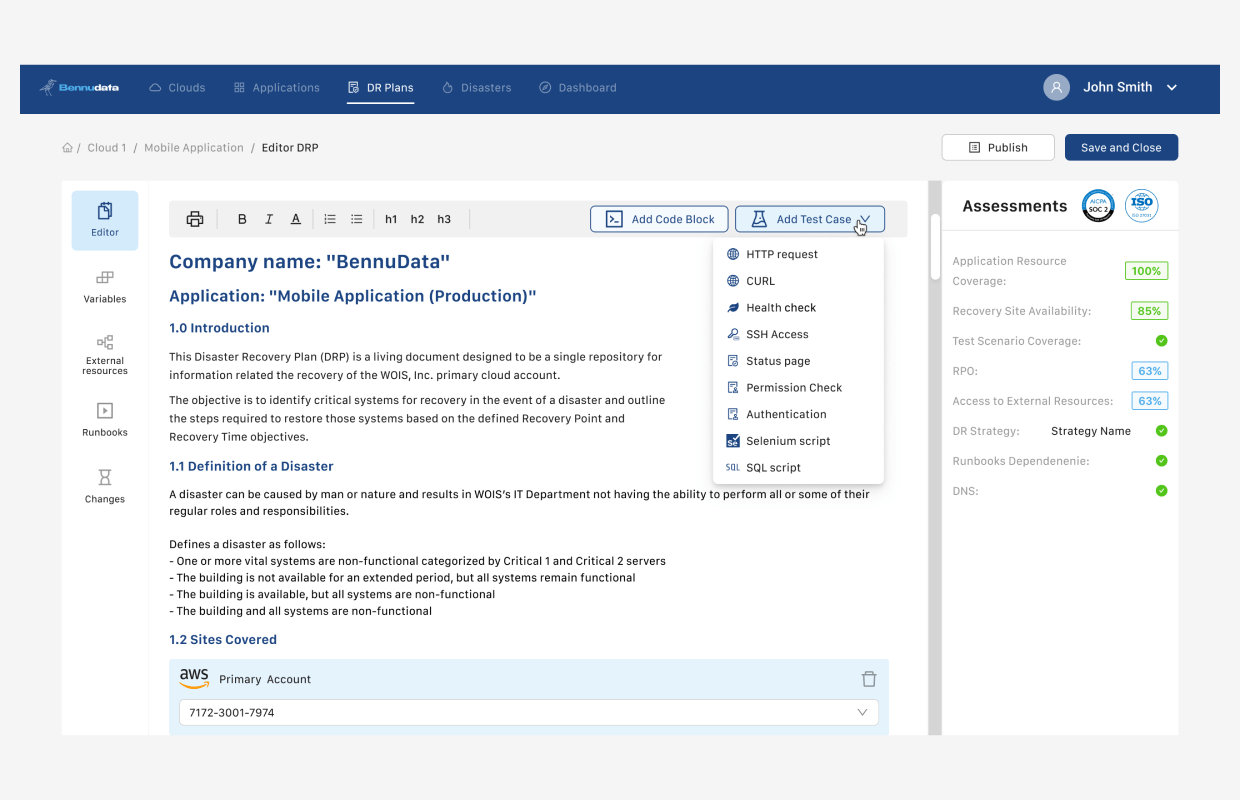Open the Variables sidebar panel
1240x800 pixels.
click(105, 286)
